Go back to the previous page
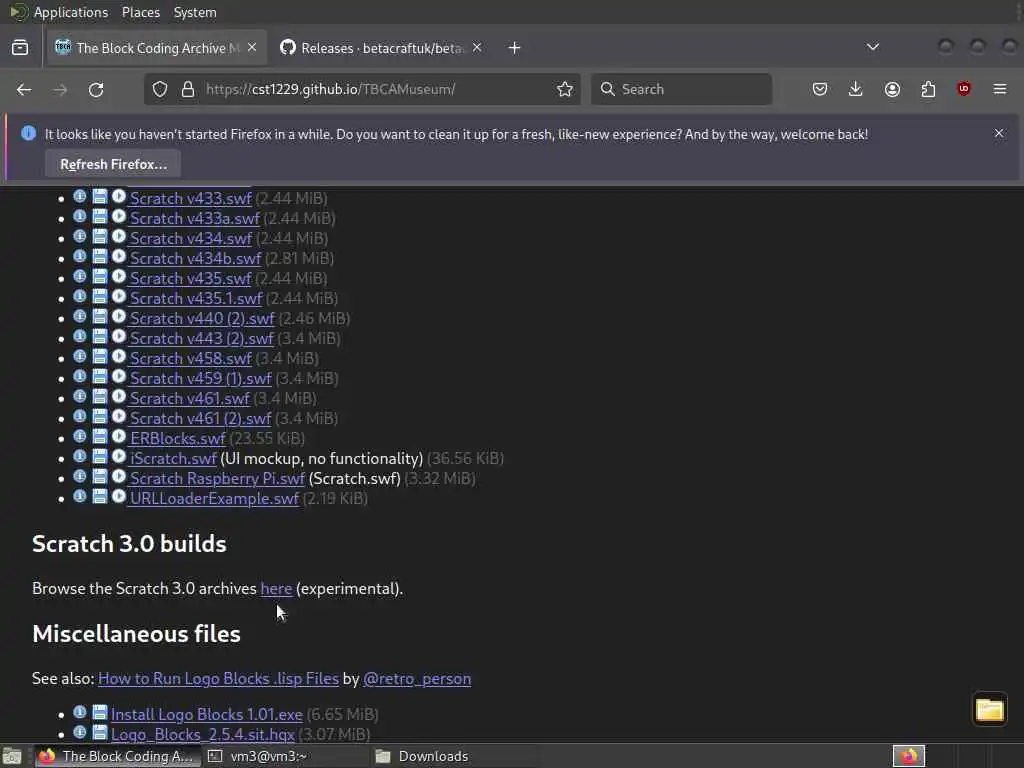 pyautogui.click(x=24, y=89)
